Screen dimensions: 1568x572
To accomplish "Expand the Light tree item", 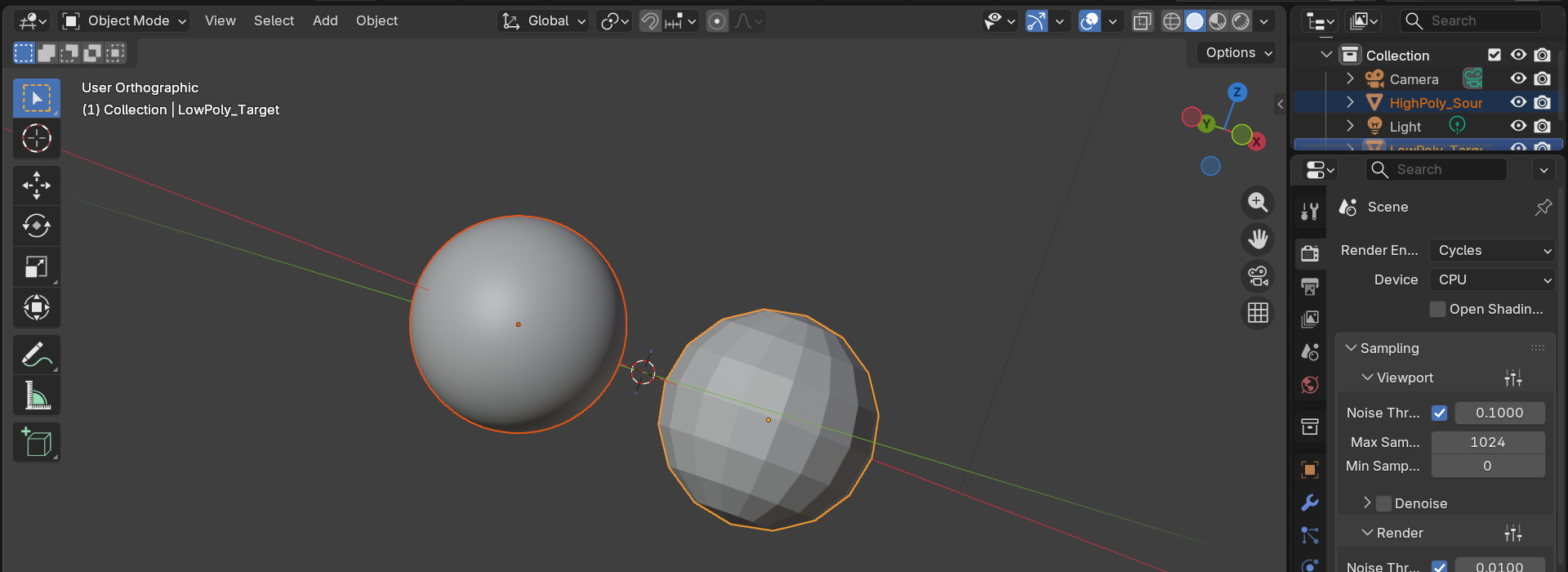I will (x=1350, y=126).
